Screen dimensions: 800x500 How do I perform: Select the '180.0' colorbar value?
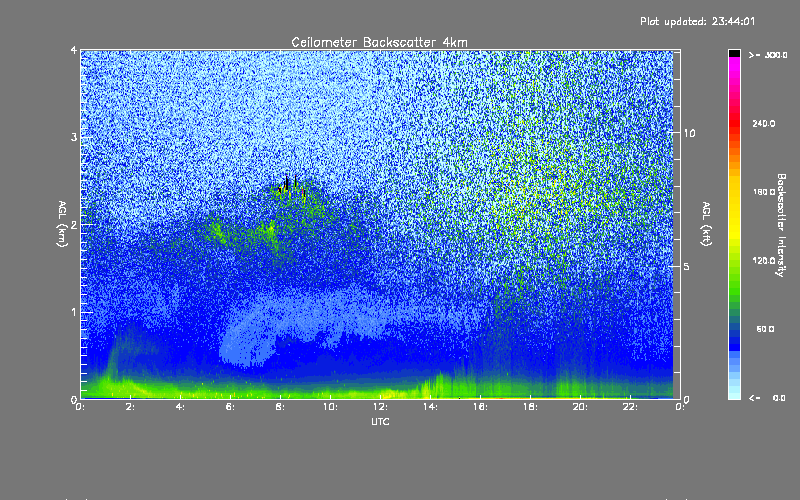coord(763,192)
